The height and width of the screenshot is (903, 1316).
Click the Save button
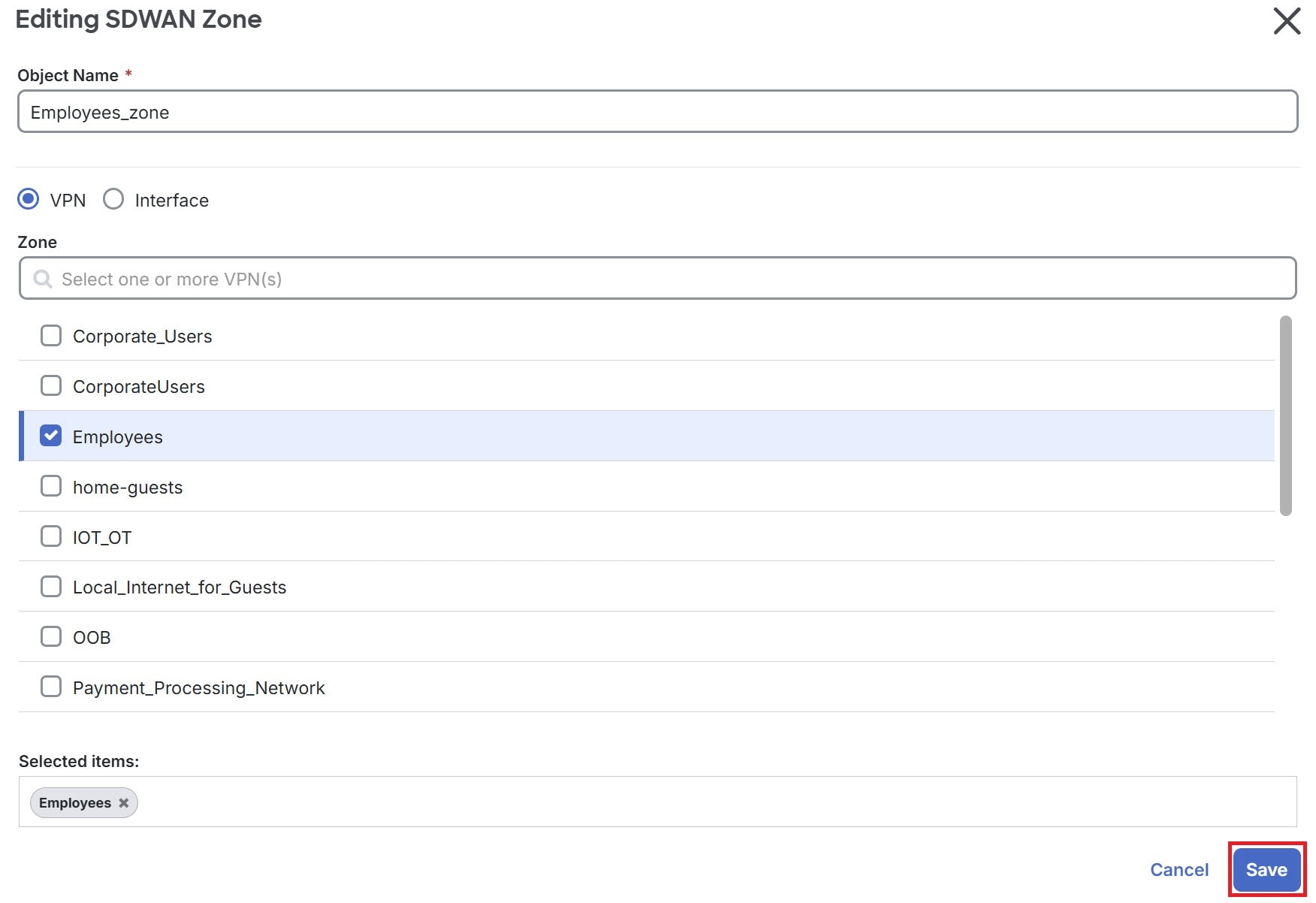point(1266,869)
